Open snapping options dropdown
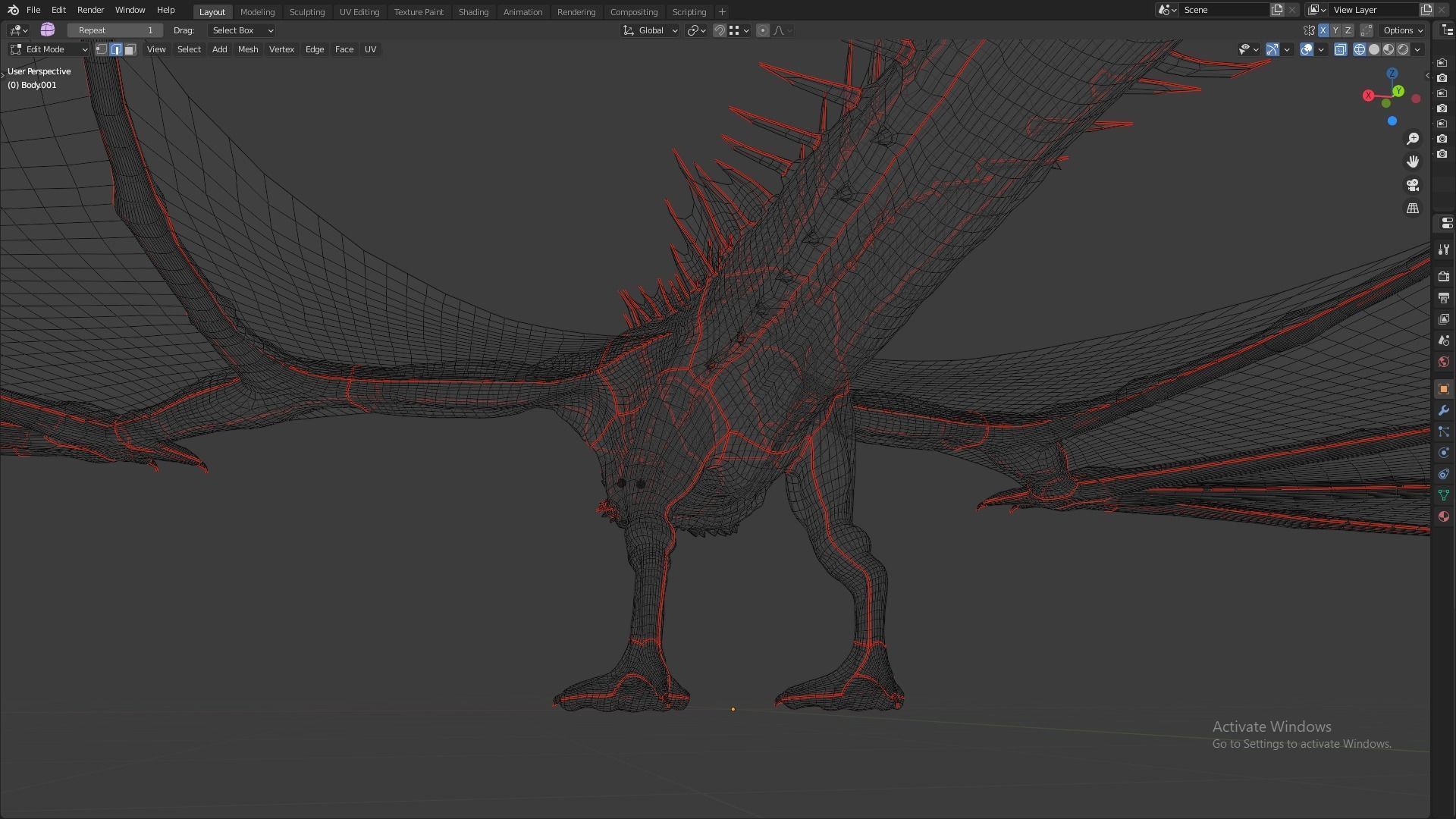Screen dimensions: 1456x819 point(739,30)
